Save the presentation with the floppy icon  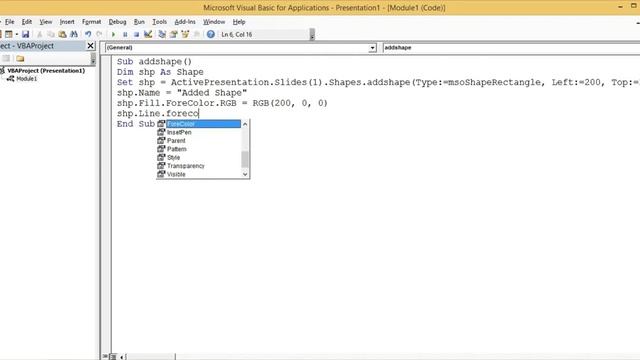tap(25, 34)
